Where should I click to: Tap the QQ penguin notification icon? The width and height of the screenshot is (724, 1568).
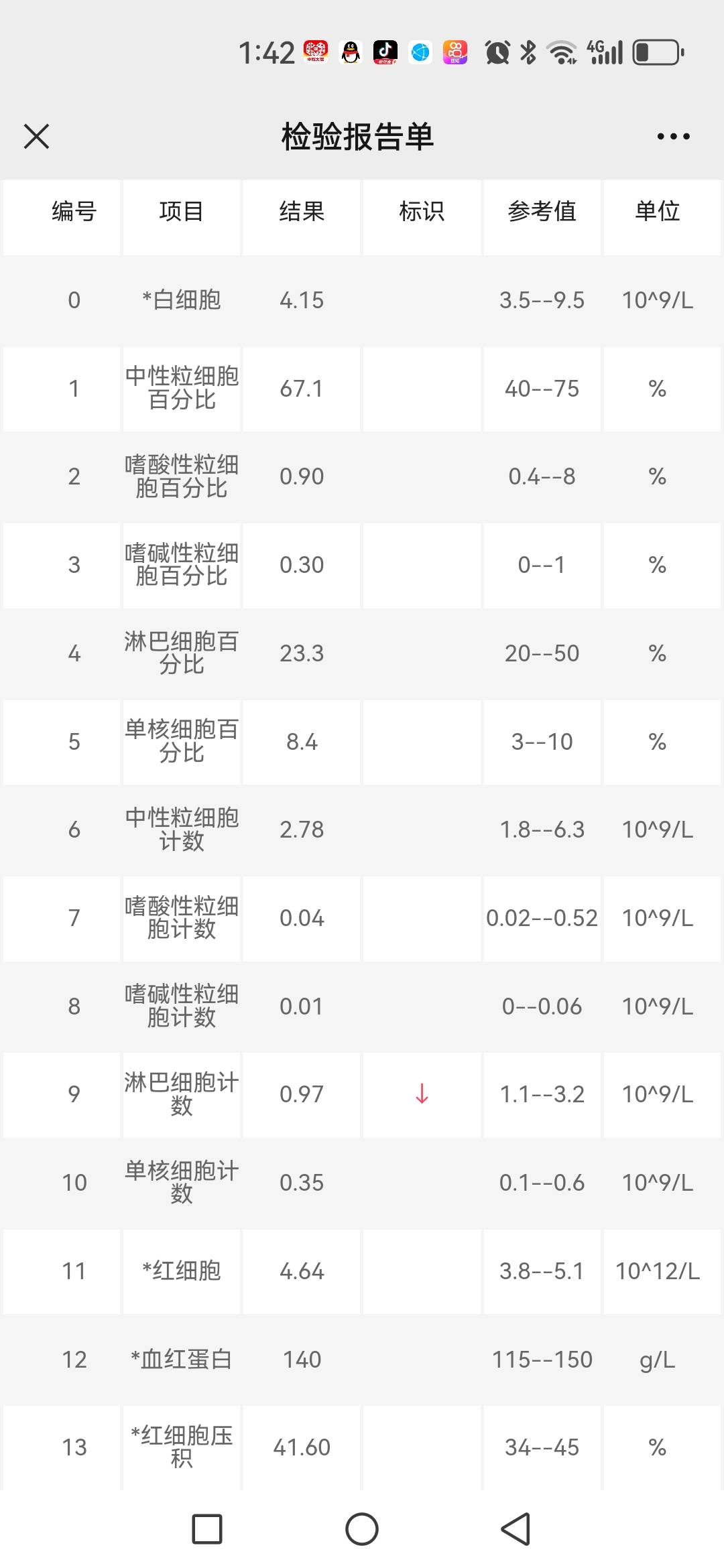(x=351, y=52)
